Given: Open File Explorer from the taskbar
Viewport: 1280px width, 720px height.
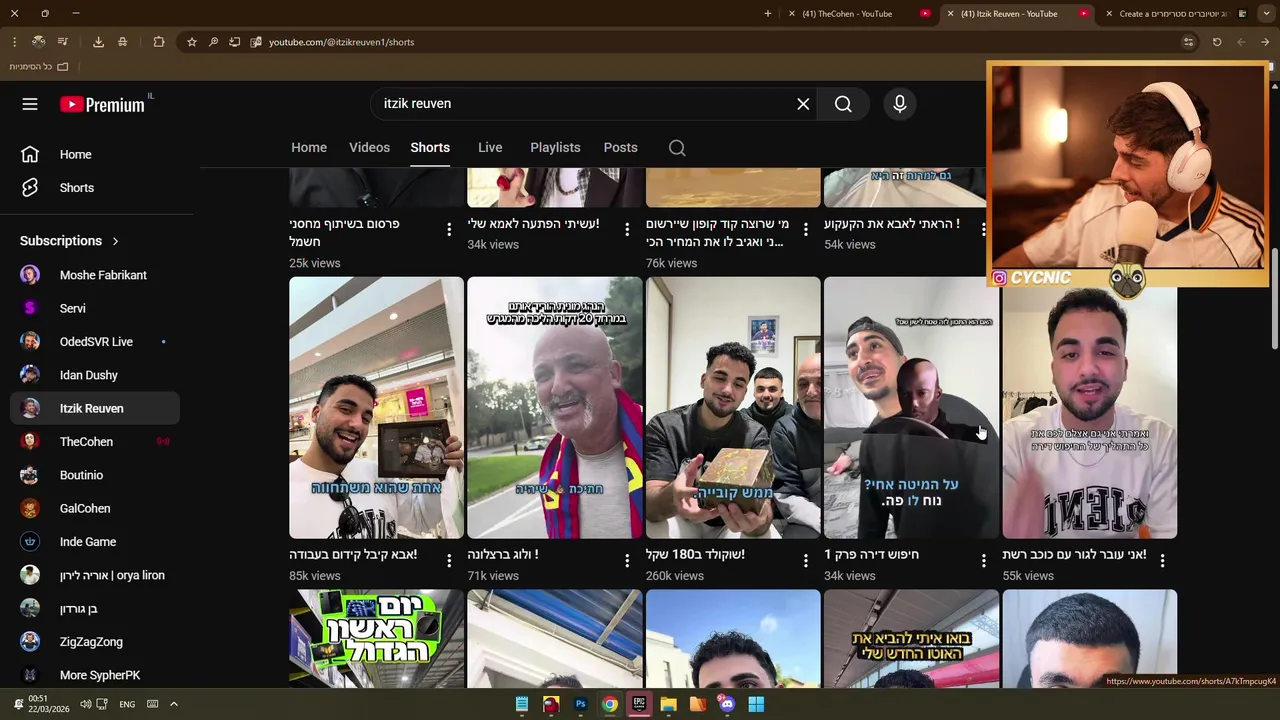Looking at the screenshot, I should point(668,704).
